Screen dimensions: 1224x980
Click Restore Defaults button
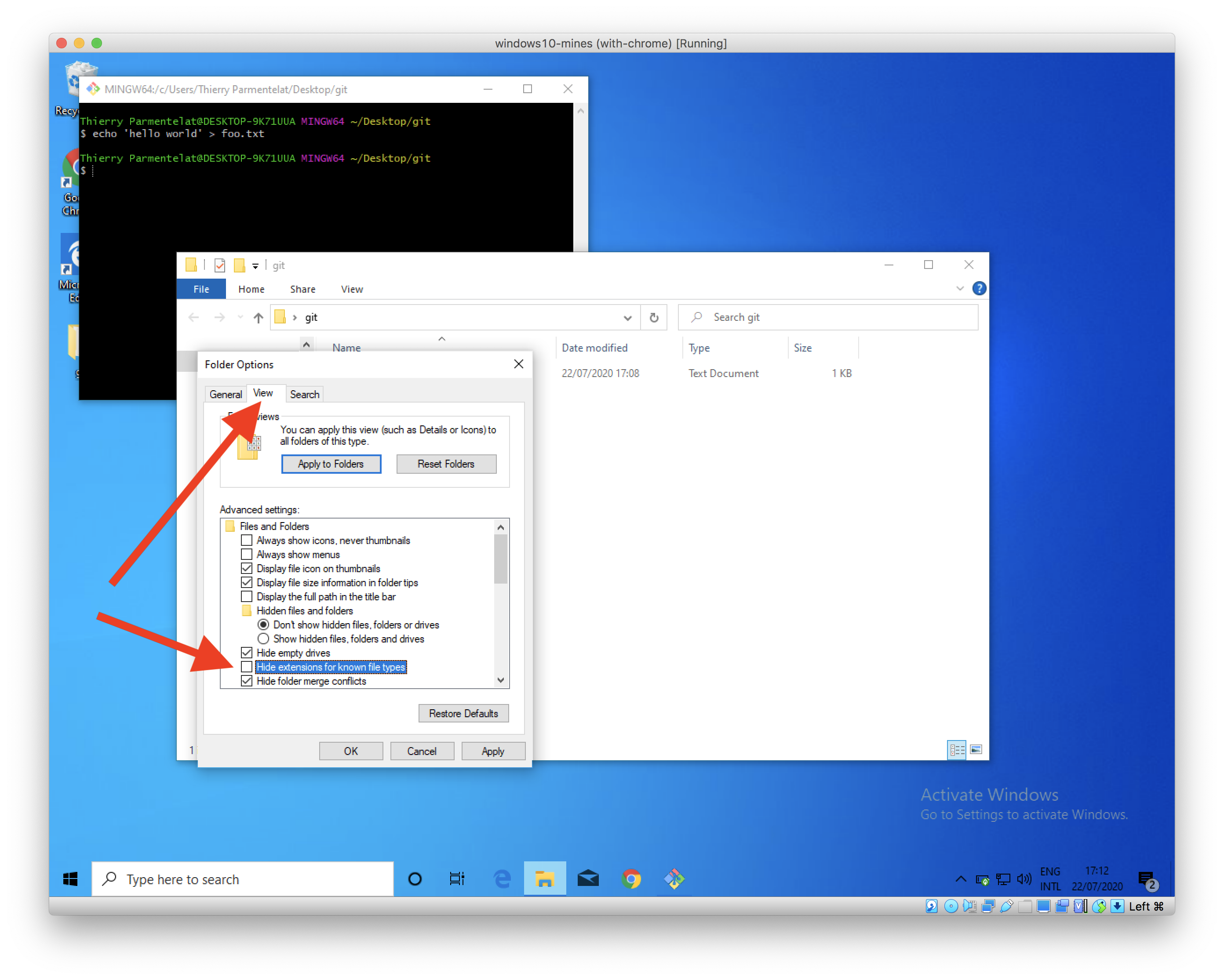(x=463, y=713)
